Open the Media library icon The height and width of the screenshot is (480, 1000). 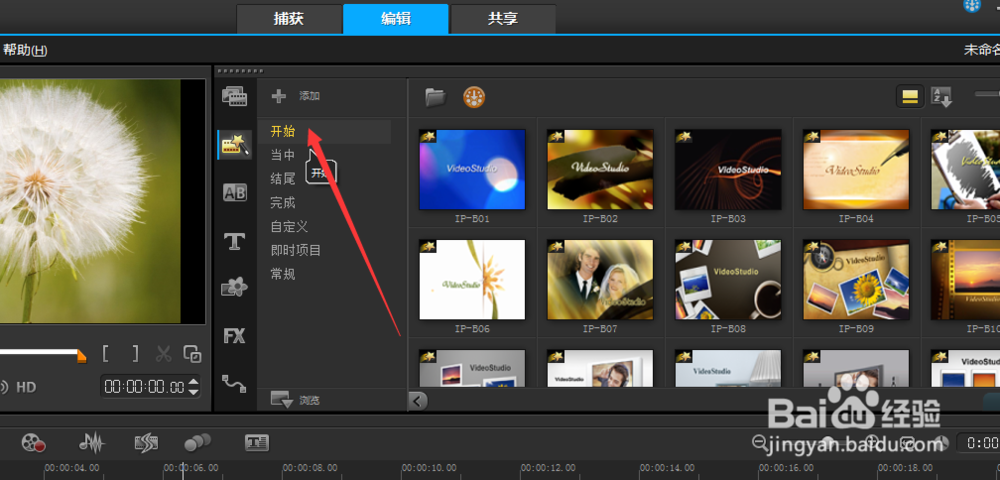point(234,96)
